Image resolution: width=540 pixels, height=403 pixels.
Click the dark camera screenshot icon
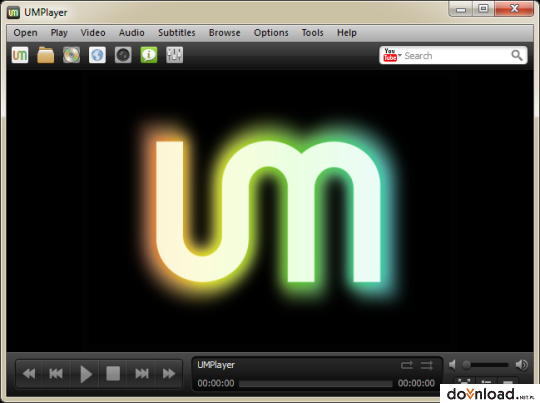coord(123,55)
